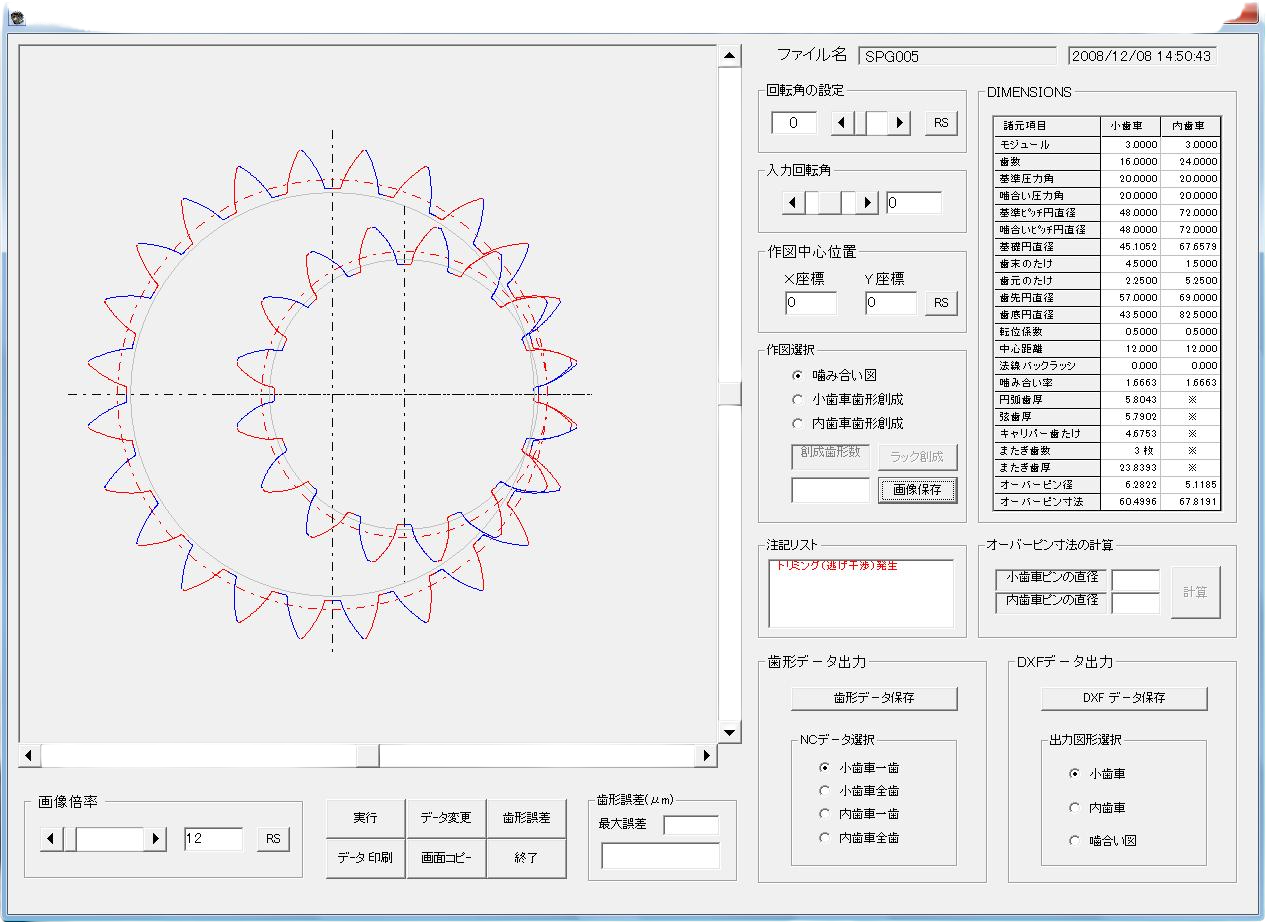Screen dimensions: 1266x922
Task: Click 歯形データ保存 button
Action: click(x=874, y=698)
